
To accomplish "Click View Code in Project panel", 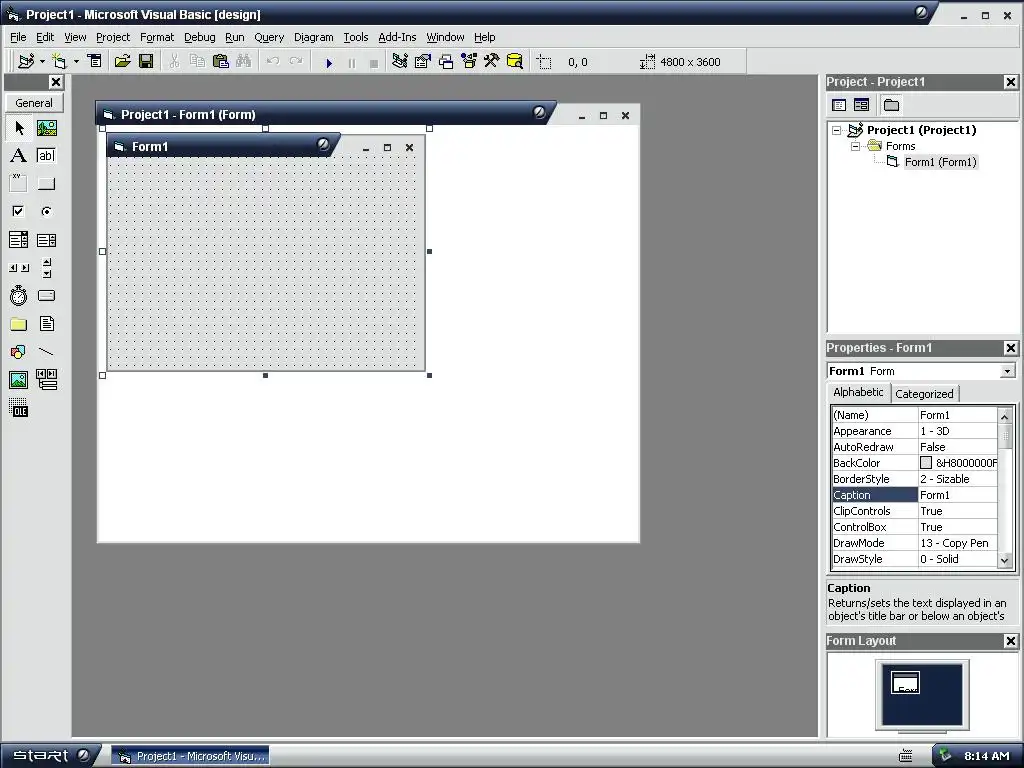I will pyautogui.click(x=839, y=105).
